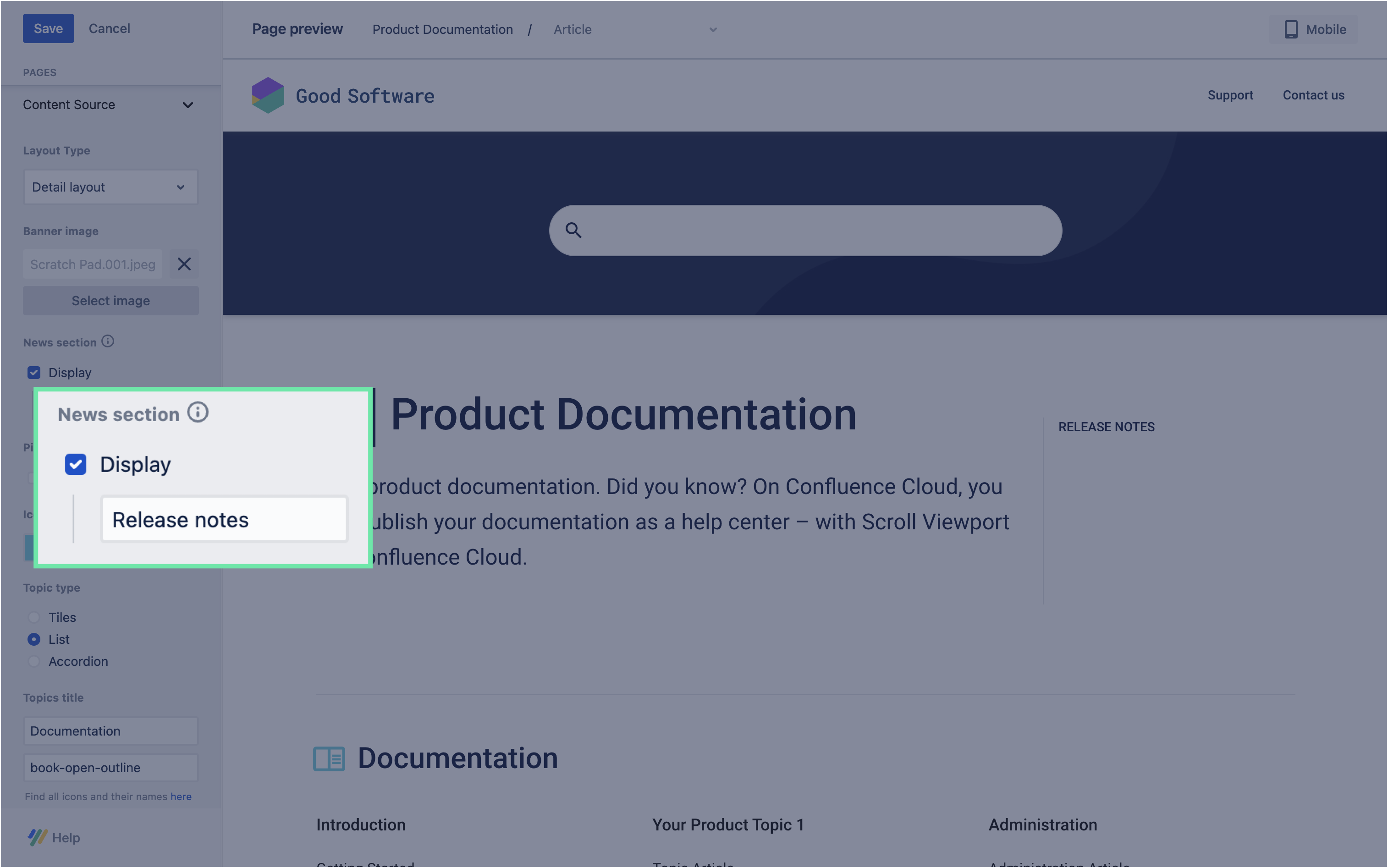Click the book-open Documentation heading icon
The image size is (1388, 868).
(329, 758)
